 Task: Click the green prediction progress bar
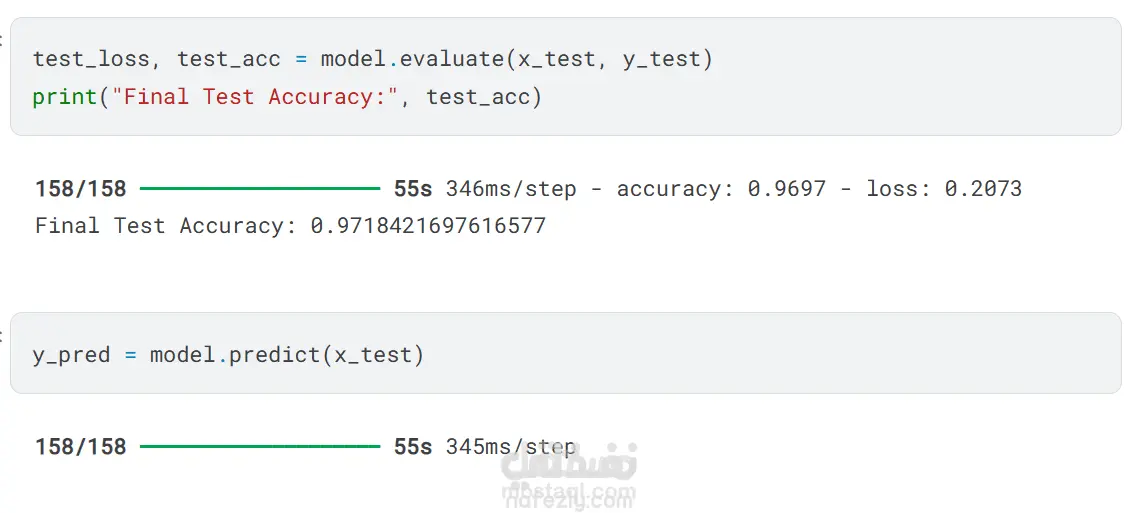point(260,446)
